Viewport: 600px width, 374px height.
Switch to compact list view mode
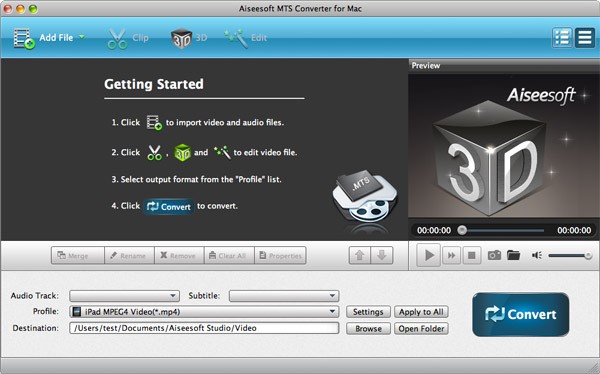pyautogui.click(x=585, y=38)
